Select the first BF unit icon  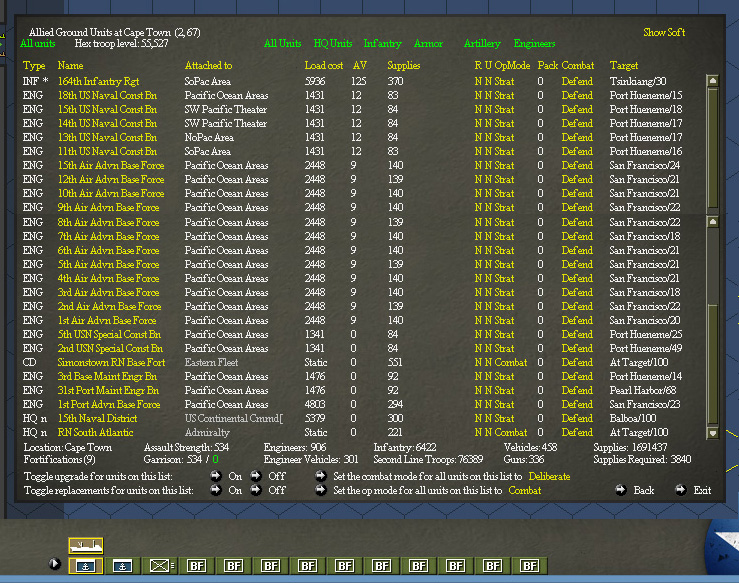pos(197,566)
